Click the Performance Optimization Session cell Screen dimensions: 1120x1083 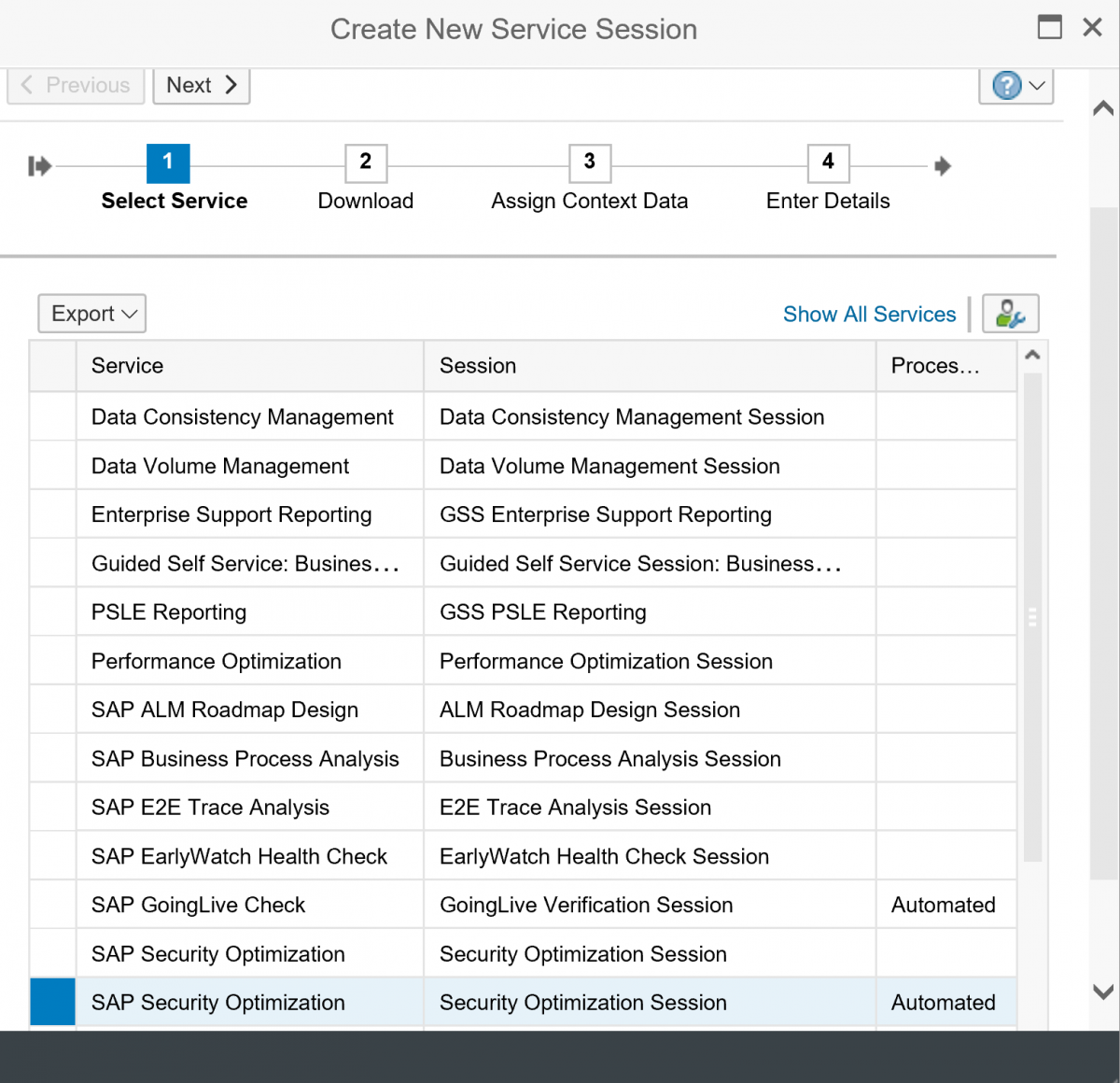(x=606, y=660)
